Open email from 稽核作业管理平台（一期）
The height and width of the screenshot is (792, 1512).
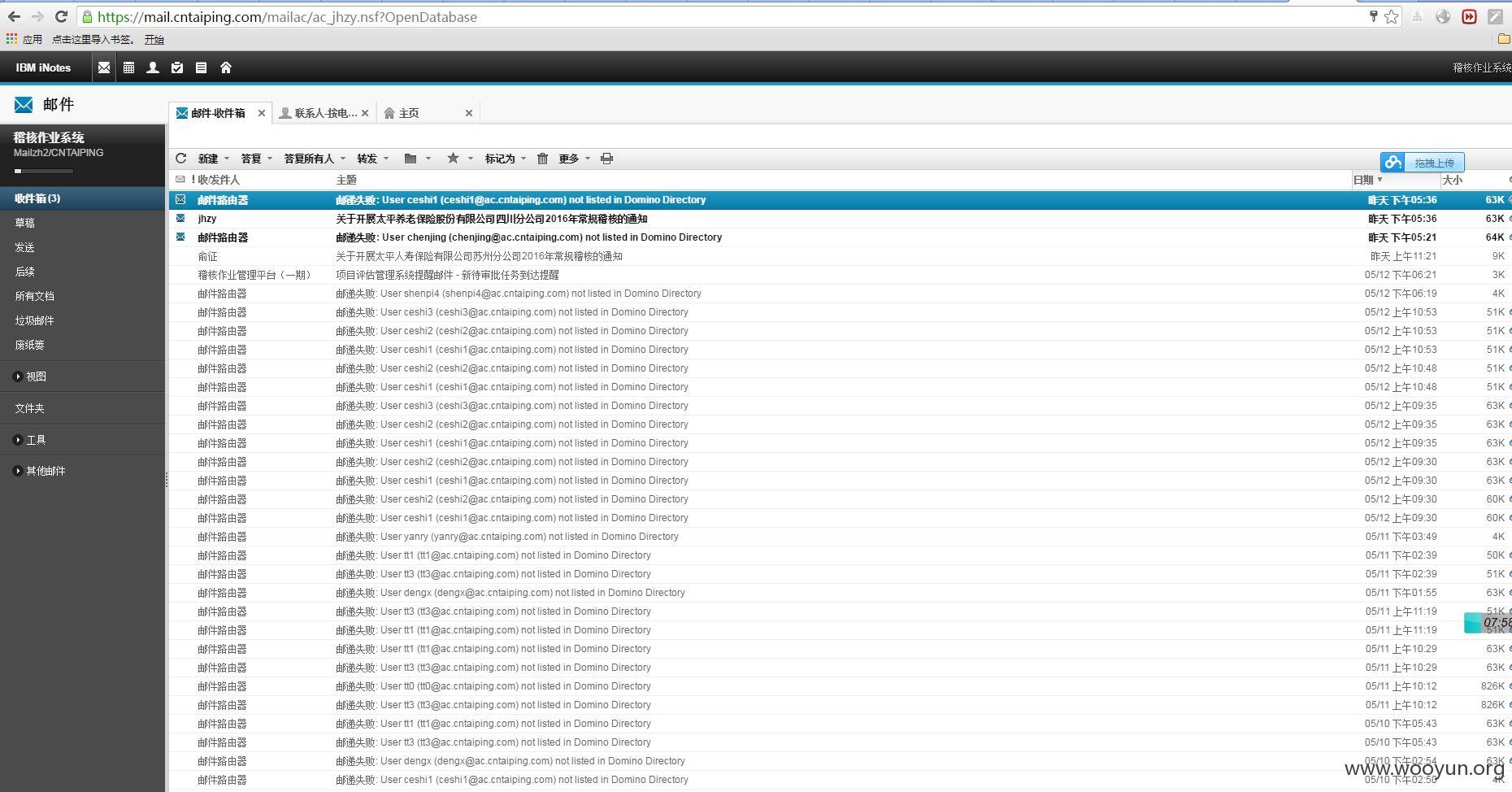point(841,274)
